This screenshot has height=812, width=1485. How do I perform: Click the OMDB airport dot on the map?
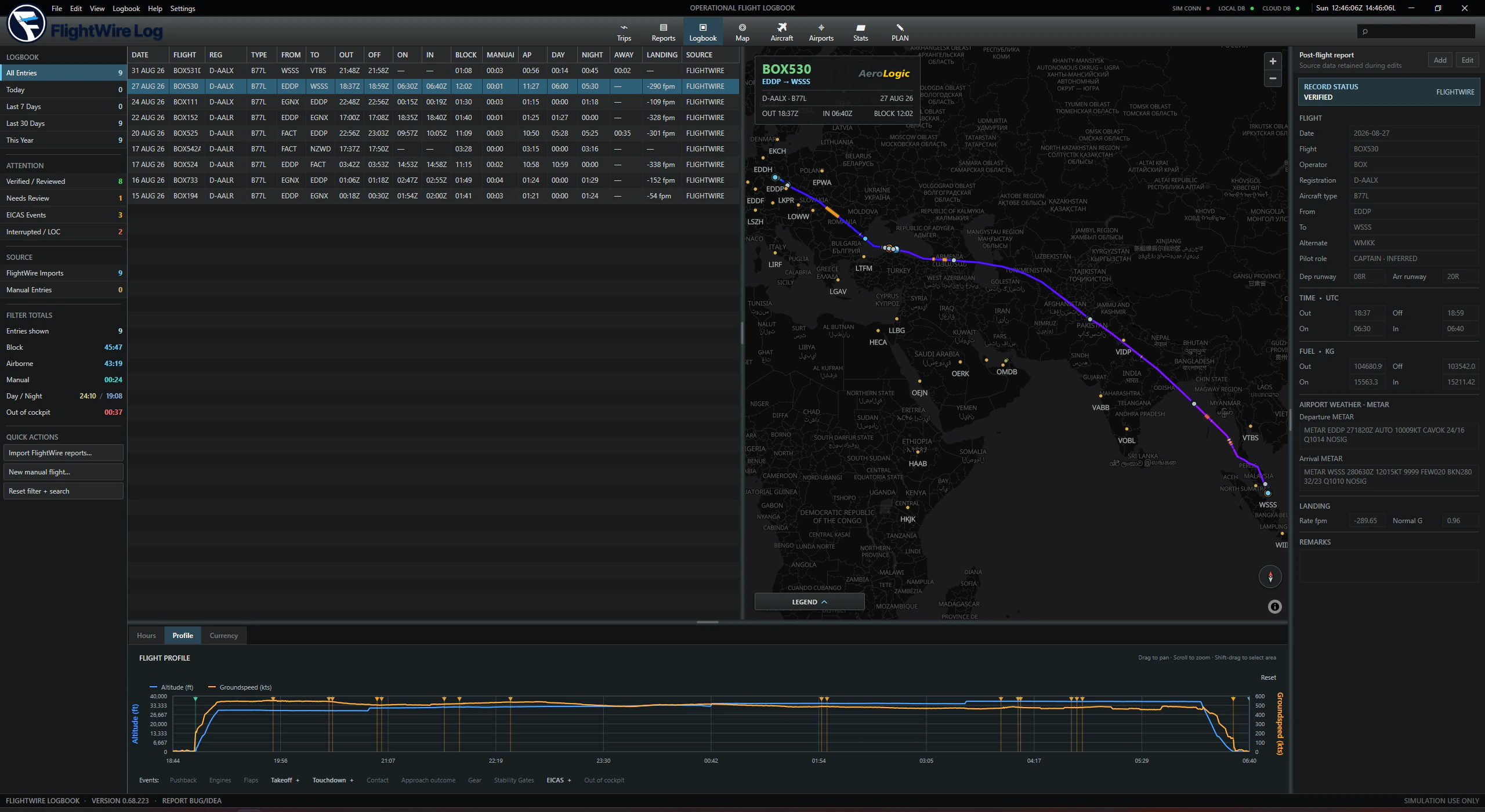click(x=1006, y=360)
